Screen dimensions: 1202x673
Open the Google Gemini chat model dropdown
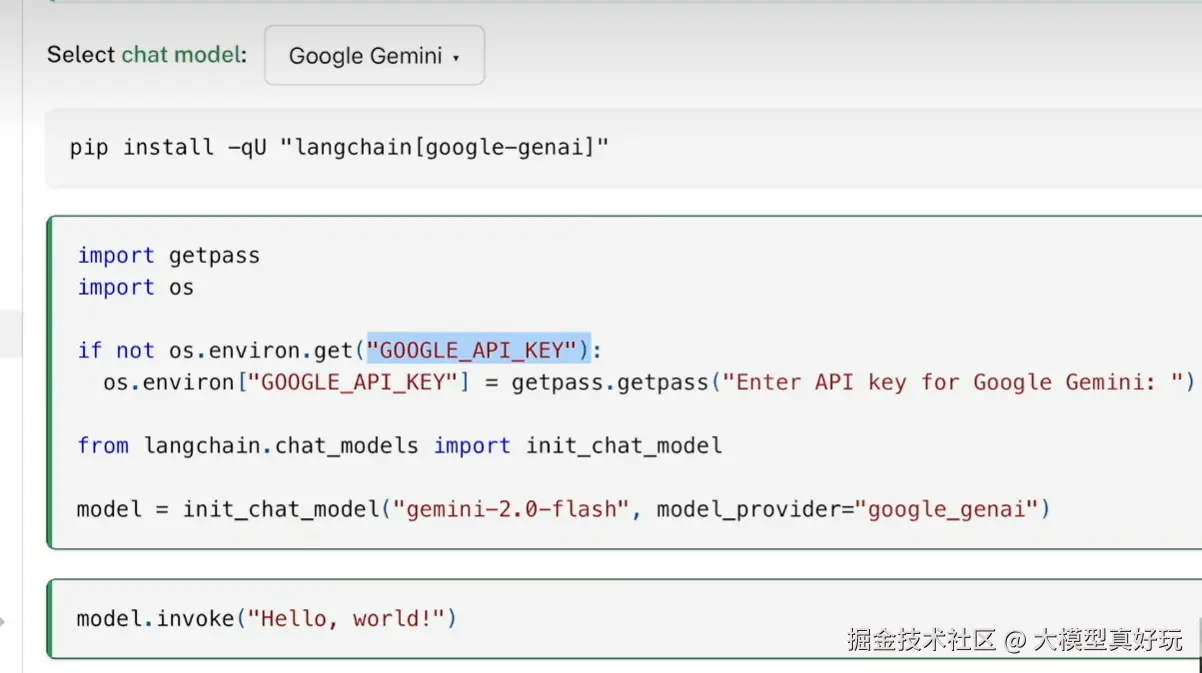(374, 56)
